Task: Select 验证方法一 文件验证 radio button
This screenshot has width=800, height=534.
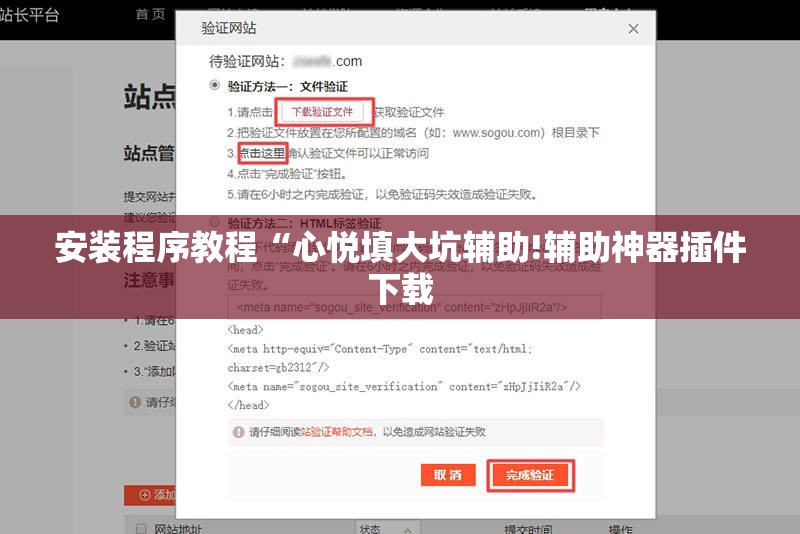Action: [215, 85]
